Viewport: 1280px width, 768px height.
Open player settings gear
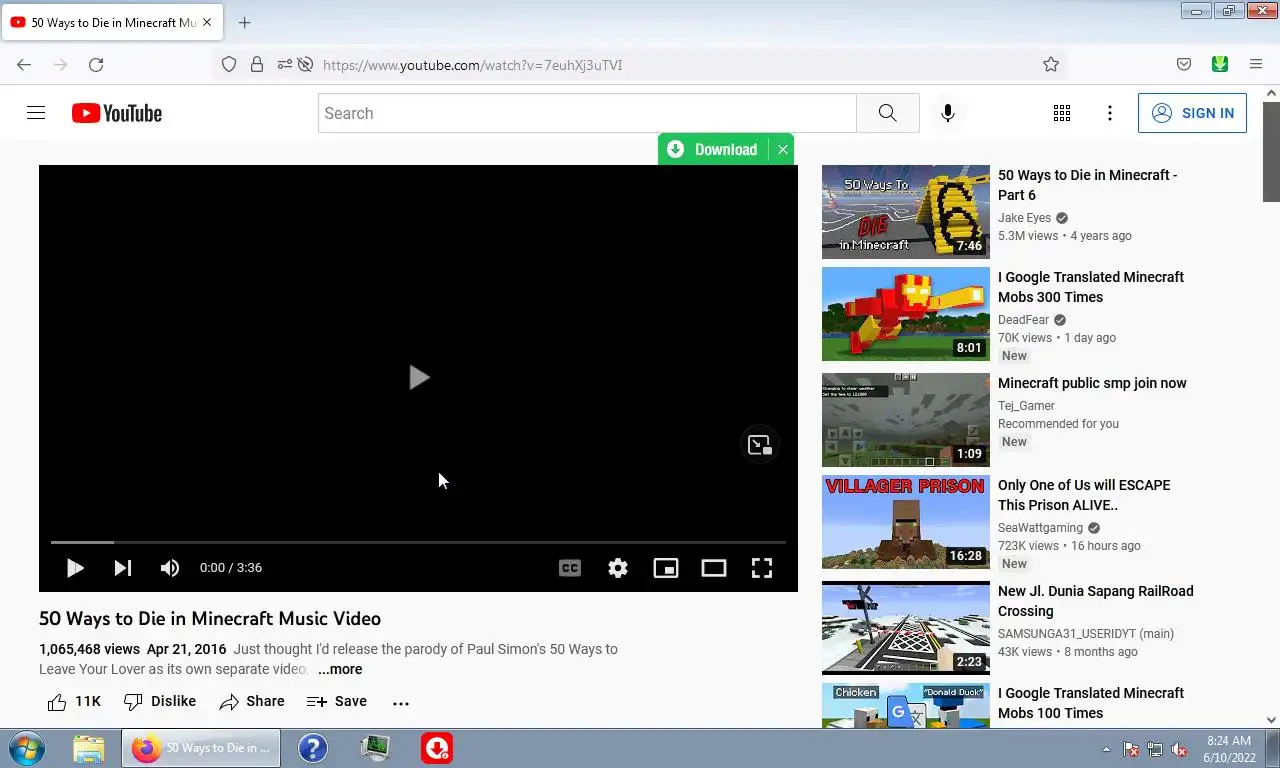[x=618, y=568]
